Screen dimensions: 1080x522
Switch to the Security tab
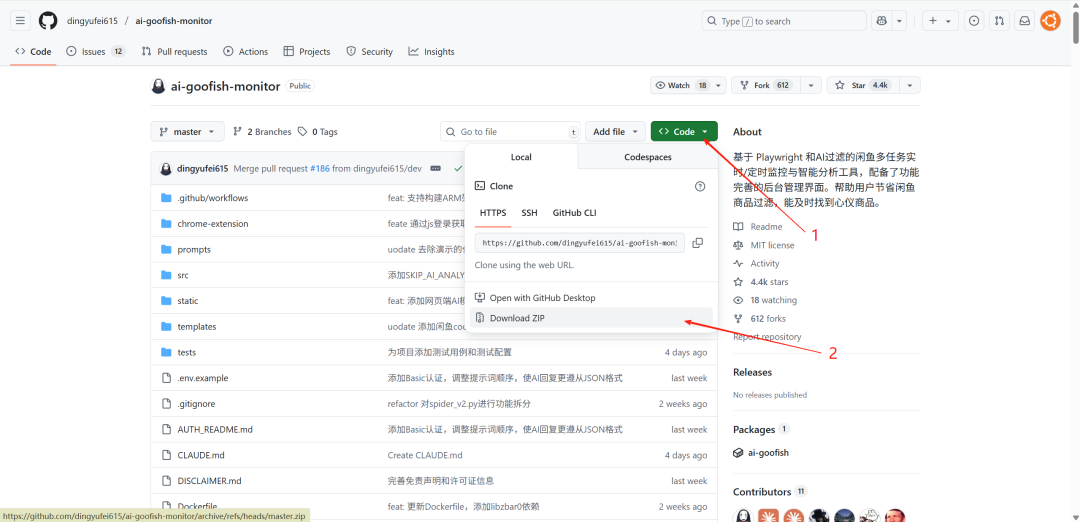(x=369, y=52)
